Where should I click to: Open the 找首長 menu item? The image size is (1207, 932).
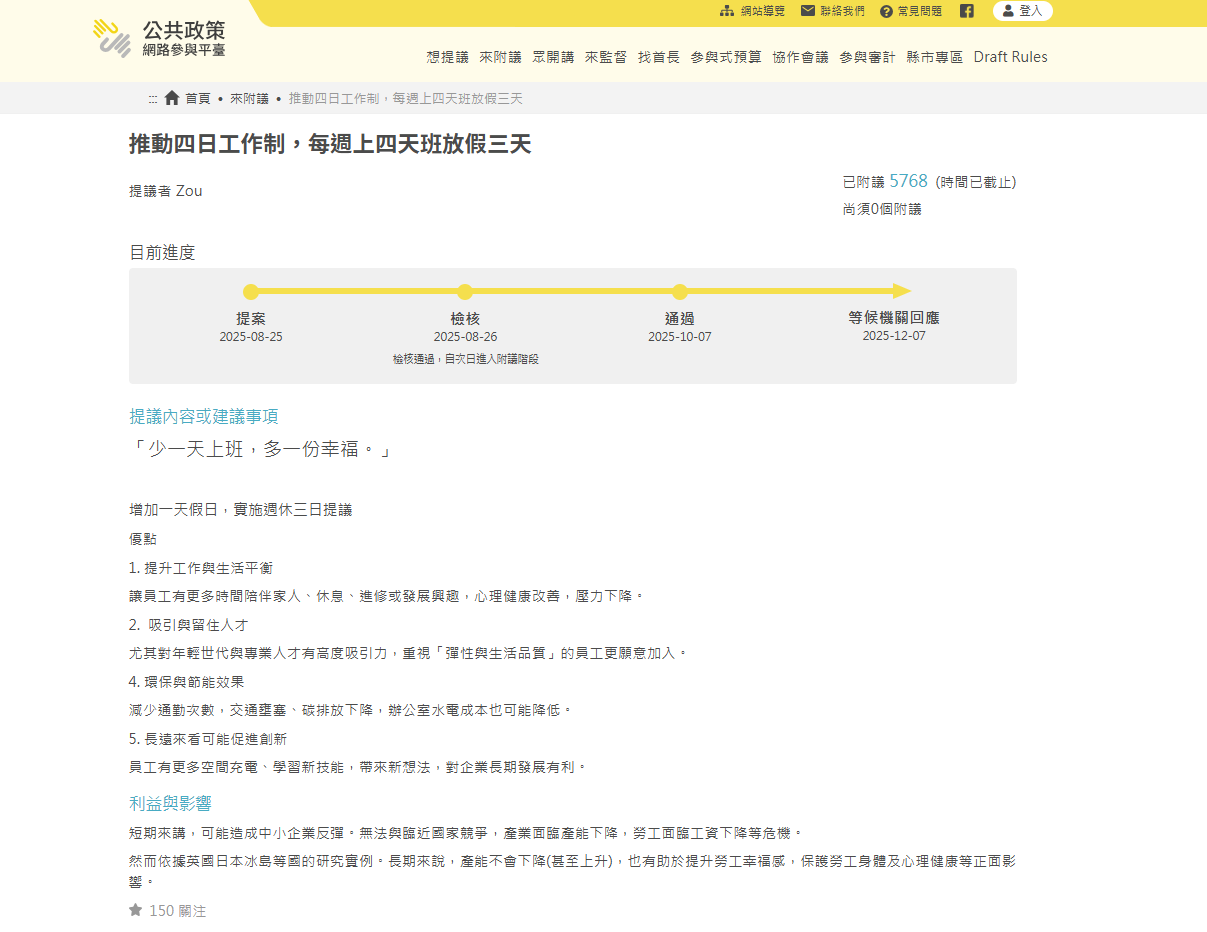click(659, 57)
